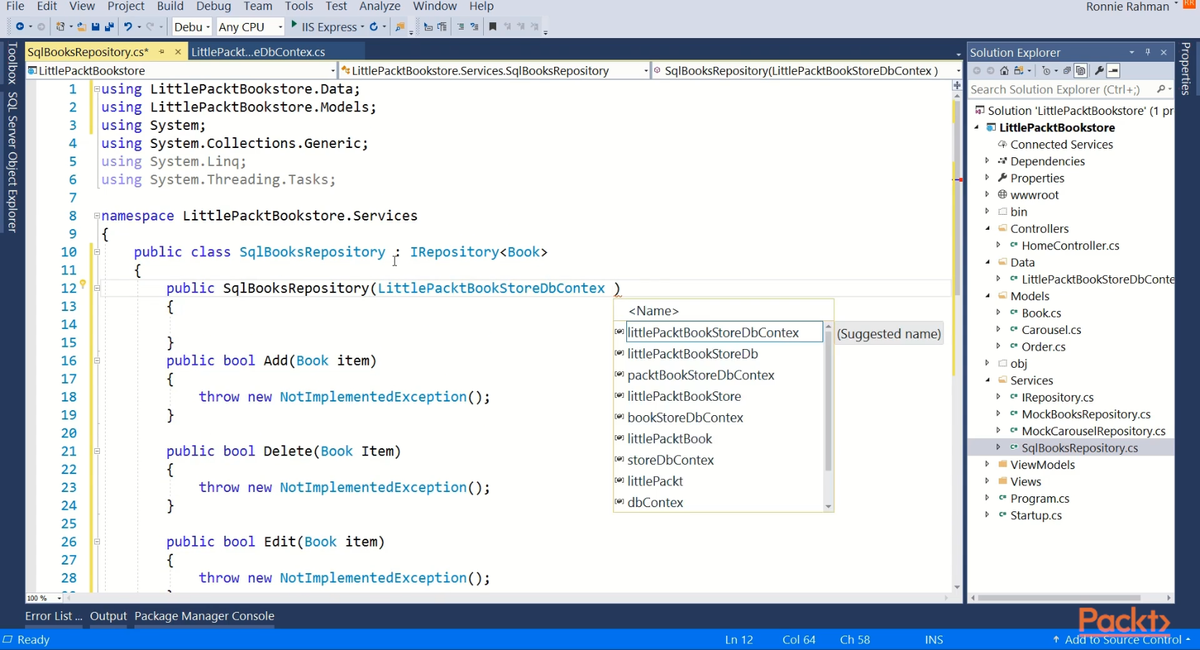This screenshot has width=1200, height=650.
Task: Save the current file with the Save icon
Action: pyautogui.click(x=95, y=26)
